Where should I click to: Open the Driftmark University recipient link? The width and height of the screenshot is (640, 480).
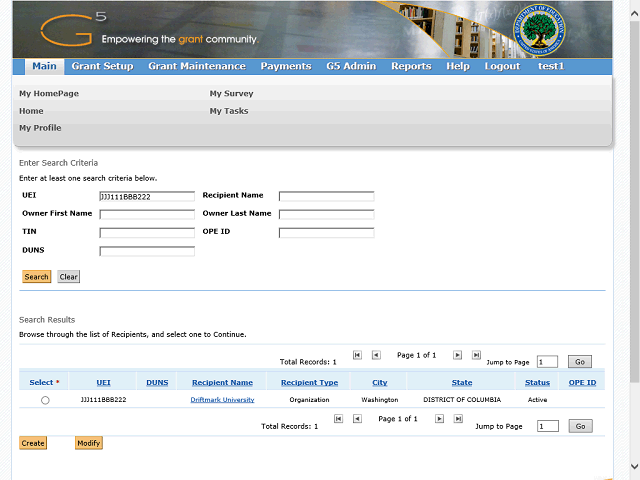click(222, 400)
